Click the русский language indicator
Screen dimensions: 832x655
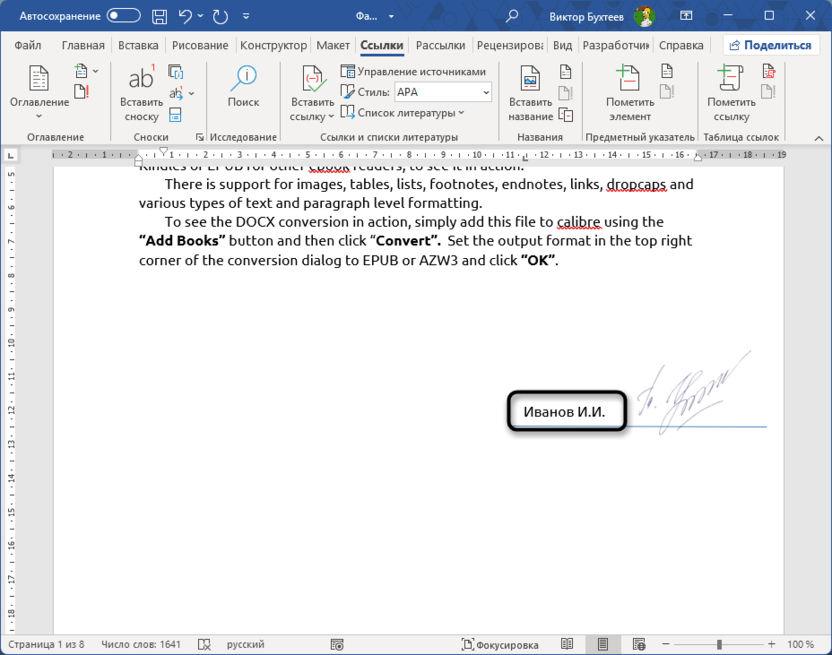[246, 644]
